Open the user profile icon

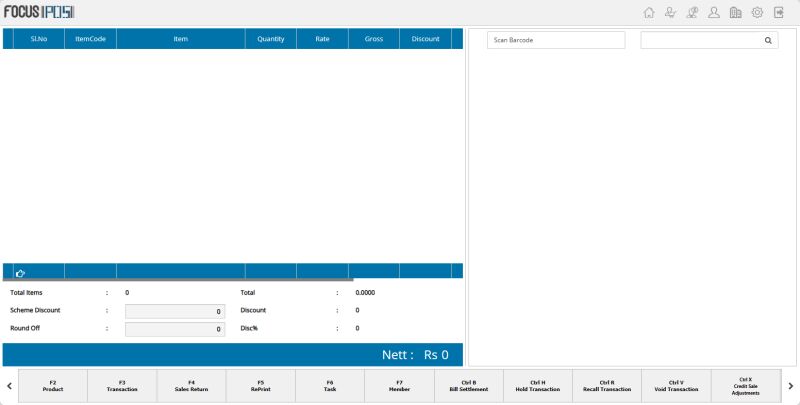pyautogui.click(x=714, y=13)
